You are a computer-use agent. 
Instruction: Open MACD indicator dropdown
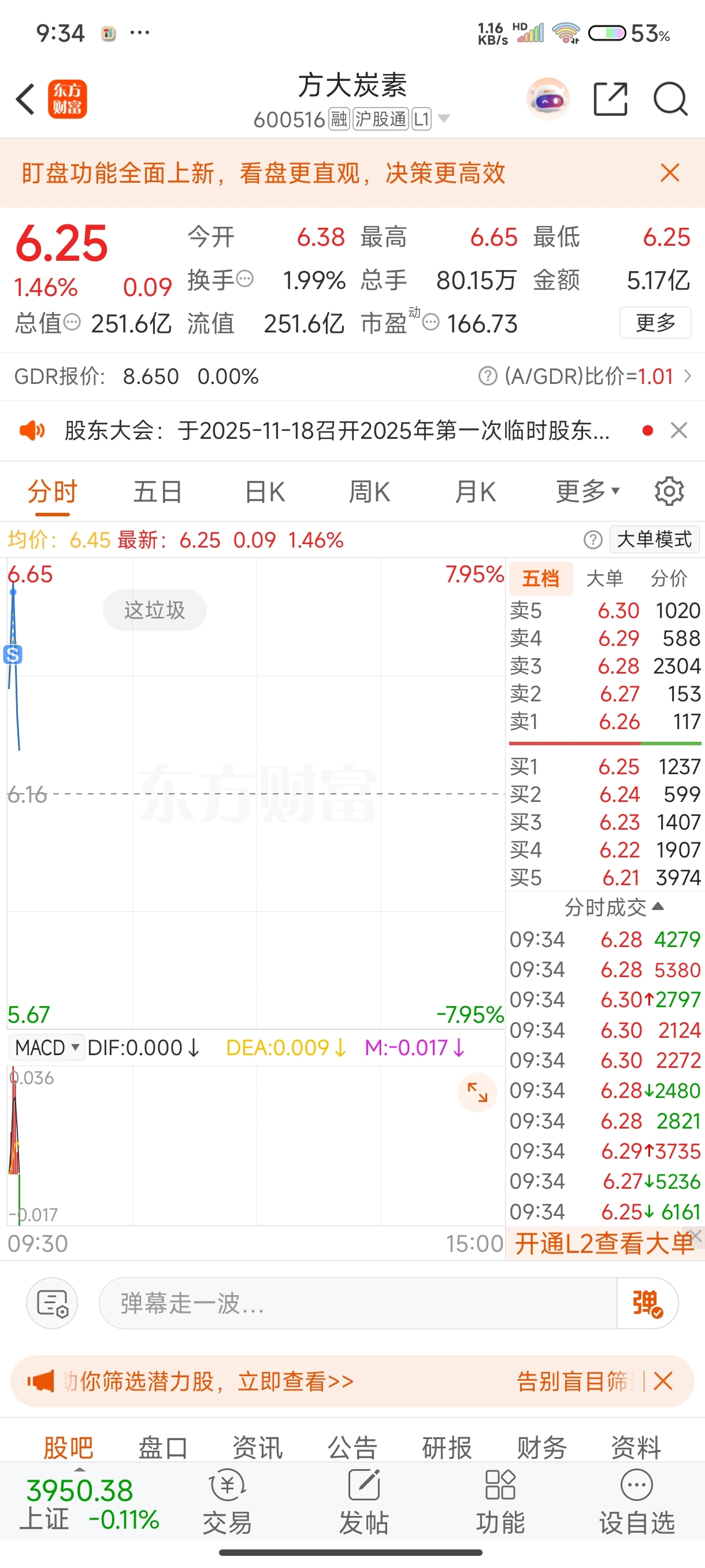46,1048
